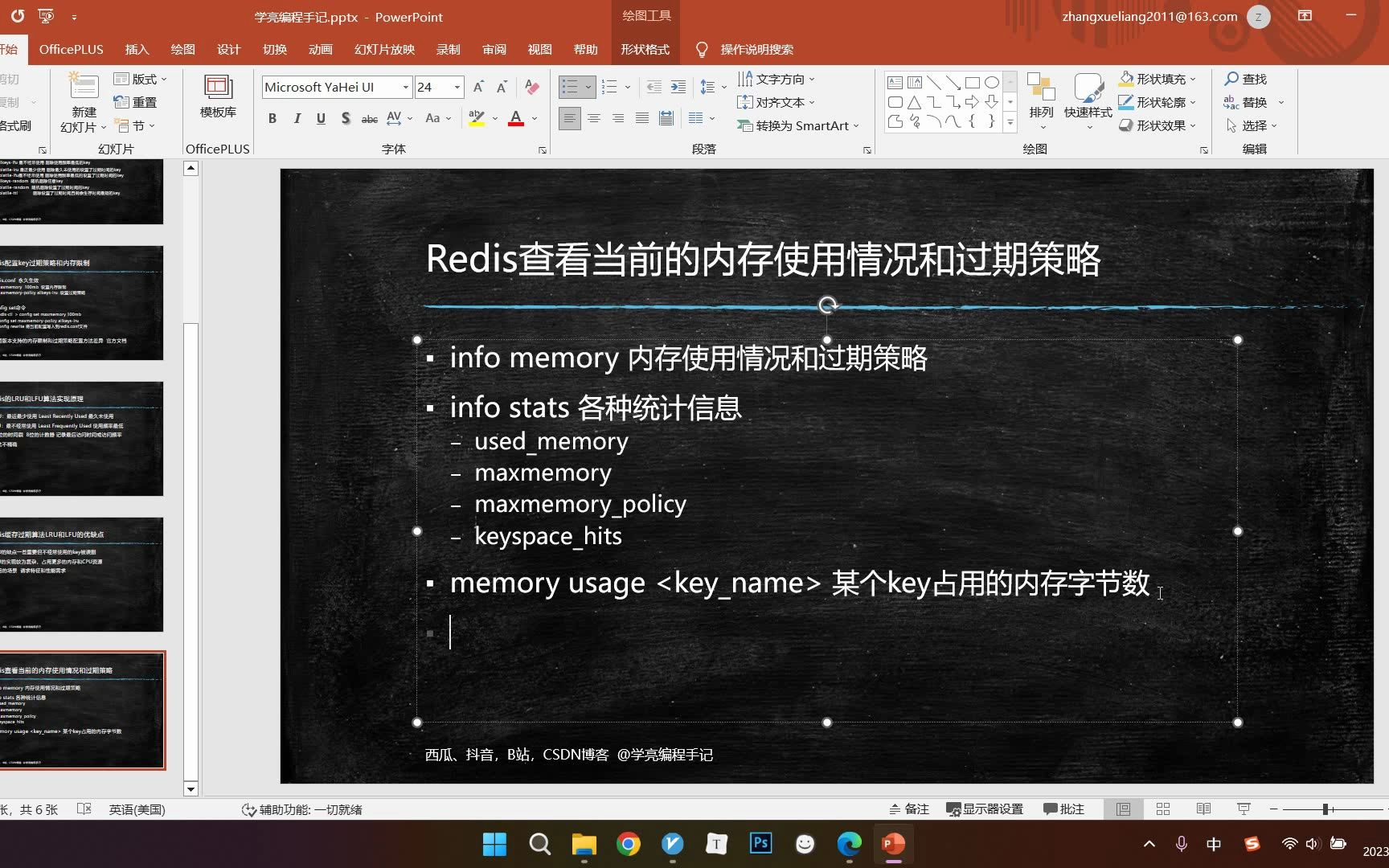Open Notes pane from status bar
Image resolution: width=1389 pixels, height=868 pixels.
(x=909, y=809)
